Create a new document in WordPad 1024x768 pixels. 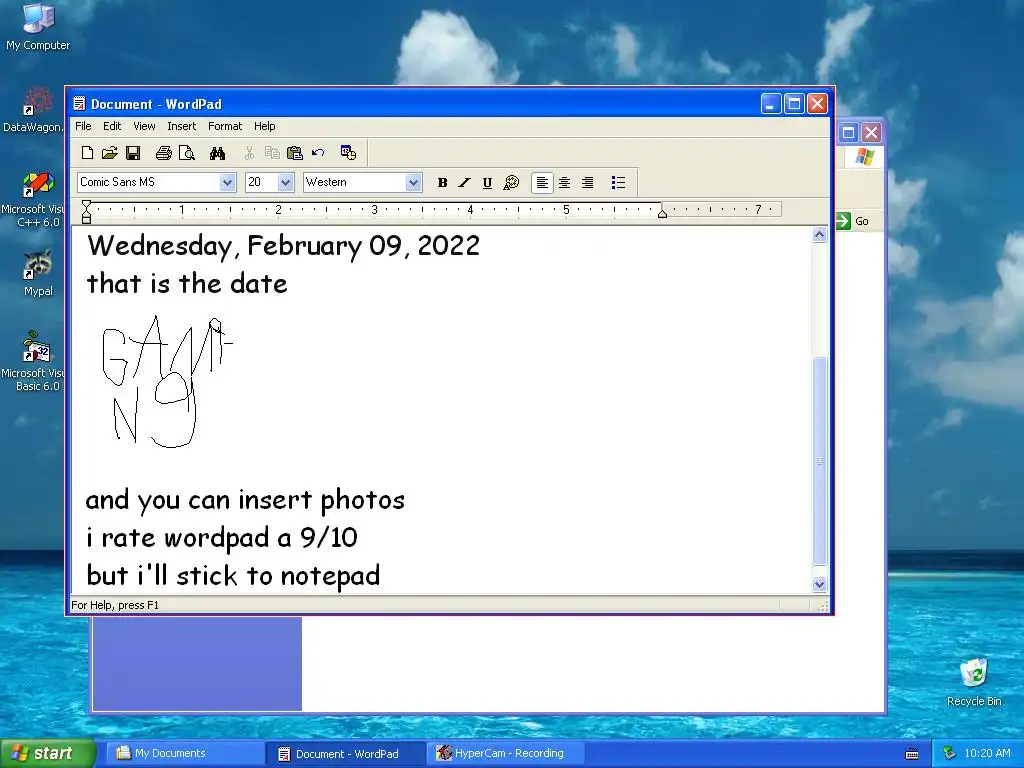[x=87, y=153]
